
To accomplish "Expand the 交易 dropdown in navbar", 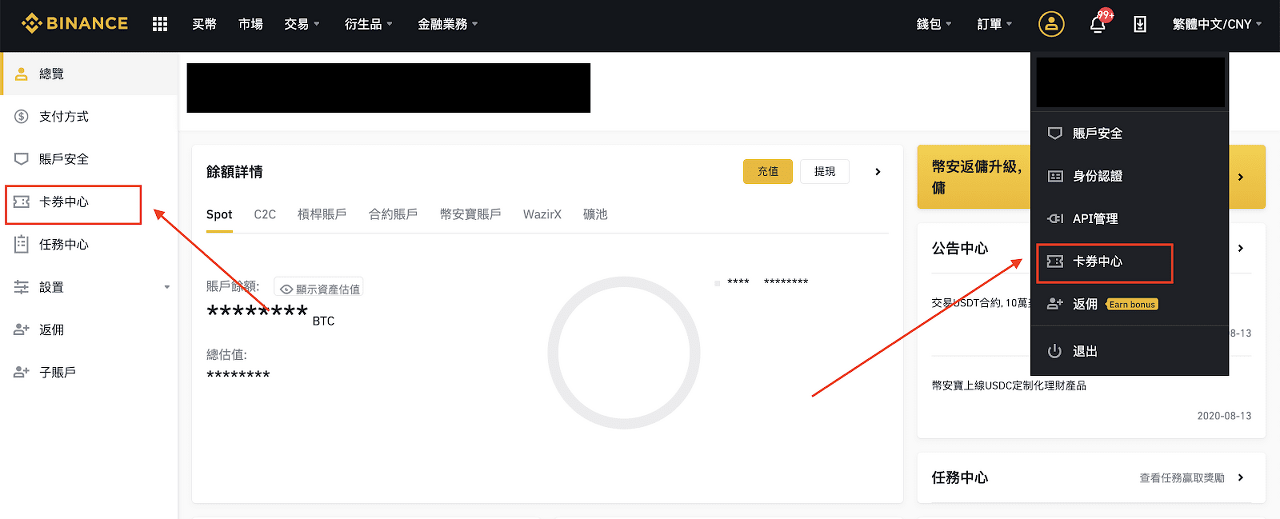I will tap(302, 24).
